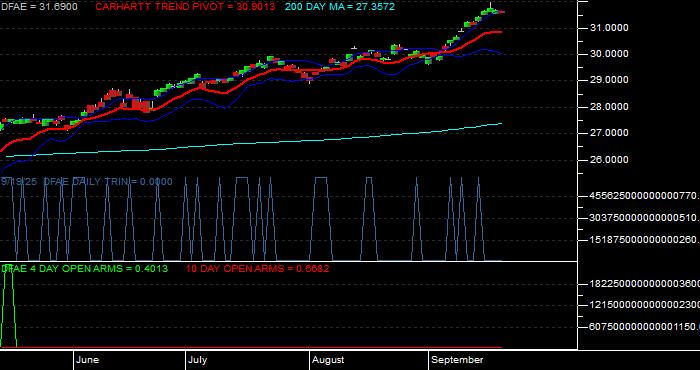Click the 303750000000000510 axis value

click(x=644, y=218)
